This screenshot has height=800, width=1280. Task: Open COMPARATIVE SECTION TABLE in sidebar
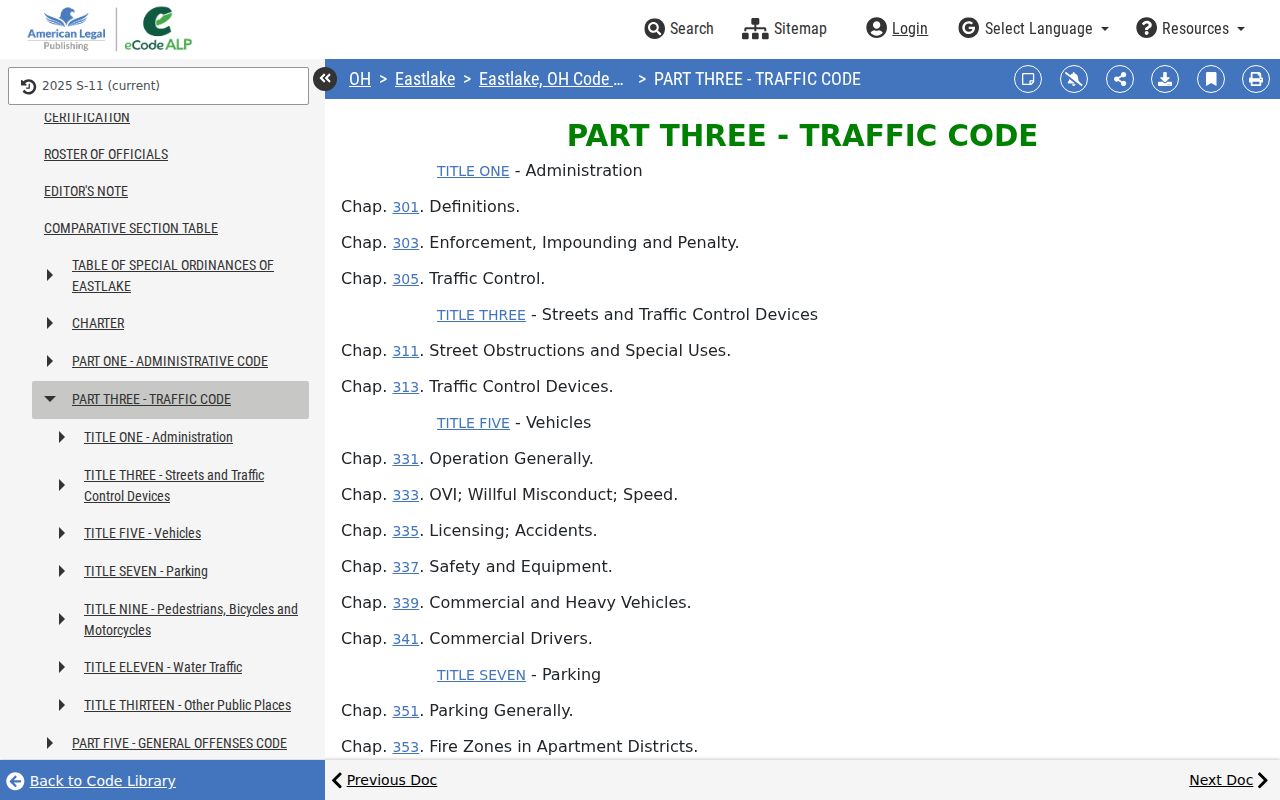click(131, 228)
